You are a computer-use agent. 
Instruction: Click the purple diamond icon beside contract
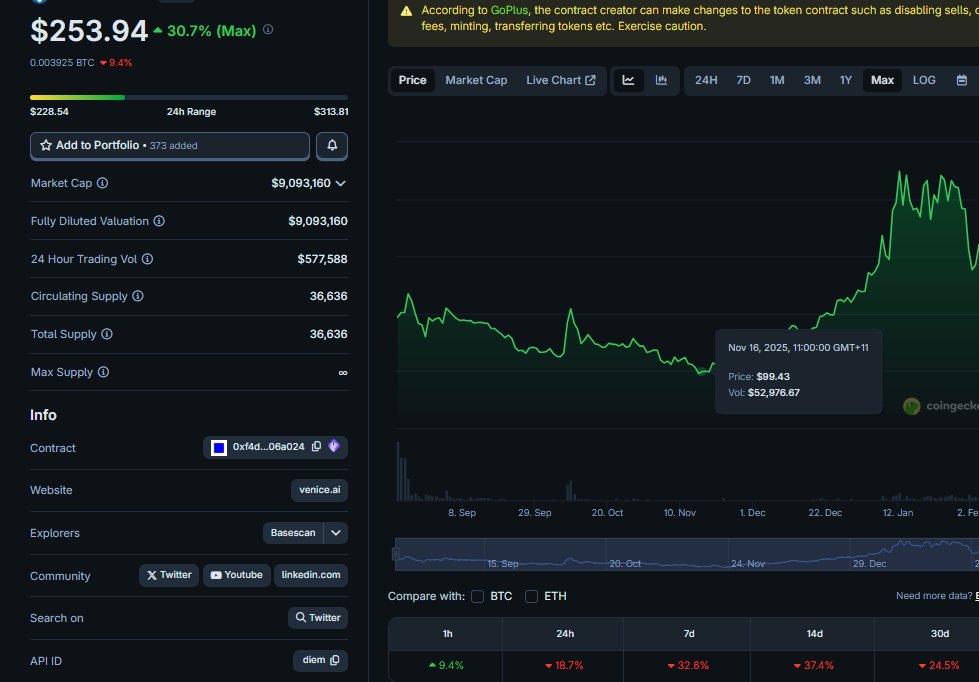click(334, 446)
